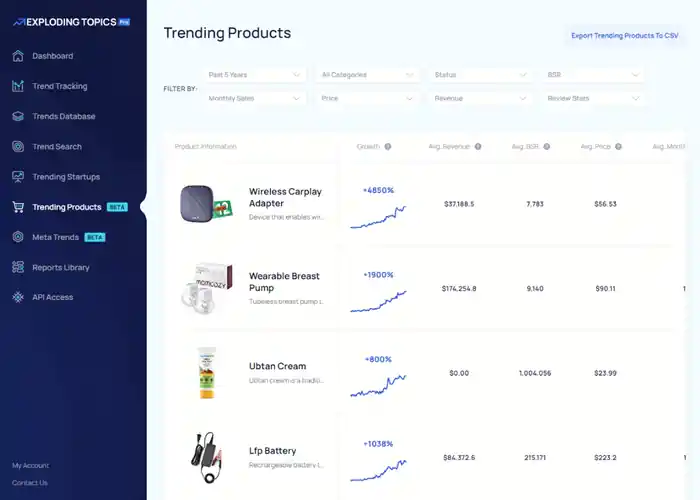Open Dashboard home icon
Image resolution: width=700 pixels, height=500 pixels.
[x=18, y=56]
